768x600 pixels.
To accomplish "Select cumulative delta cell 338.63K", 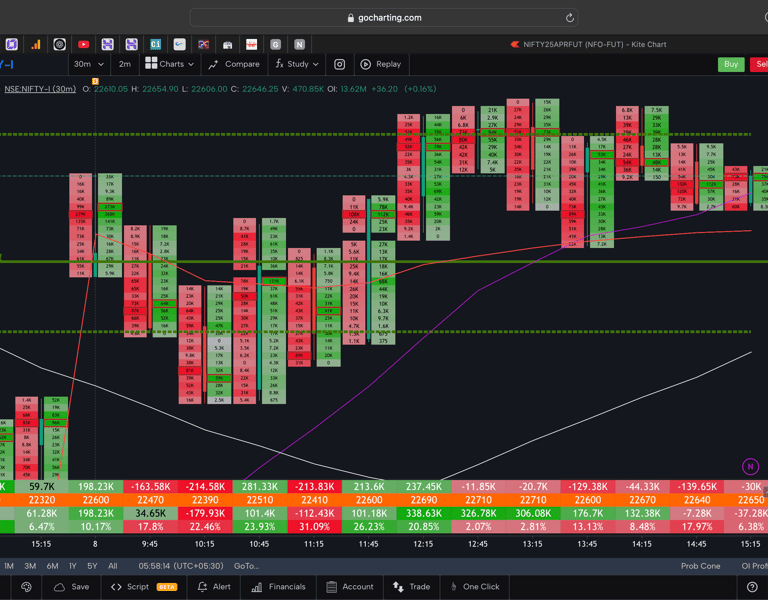I will [x=423, y=513].
